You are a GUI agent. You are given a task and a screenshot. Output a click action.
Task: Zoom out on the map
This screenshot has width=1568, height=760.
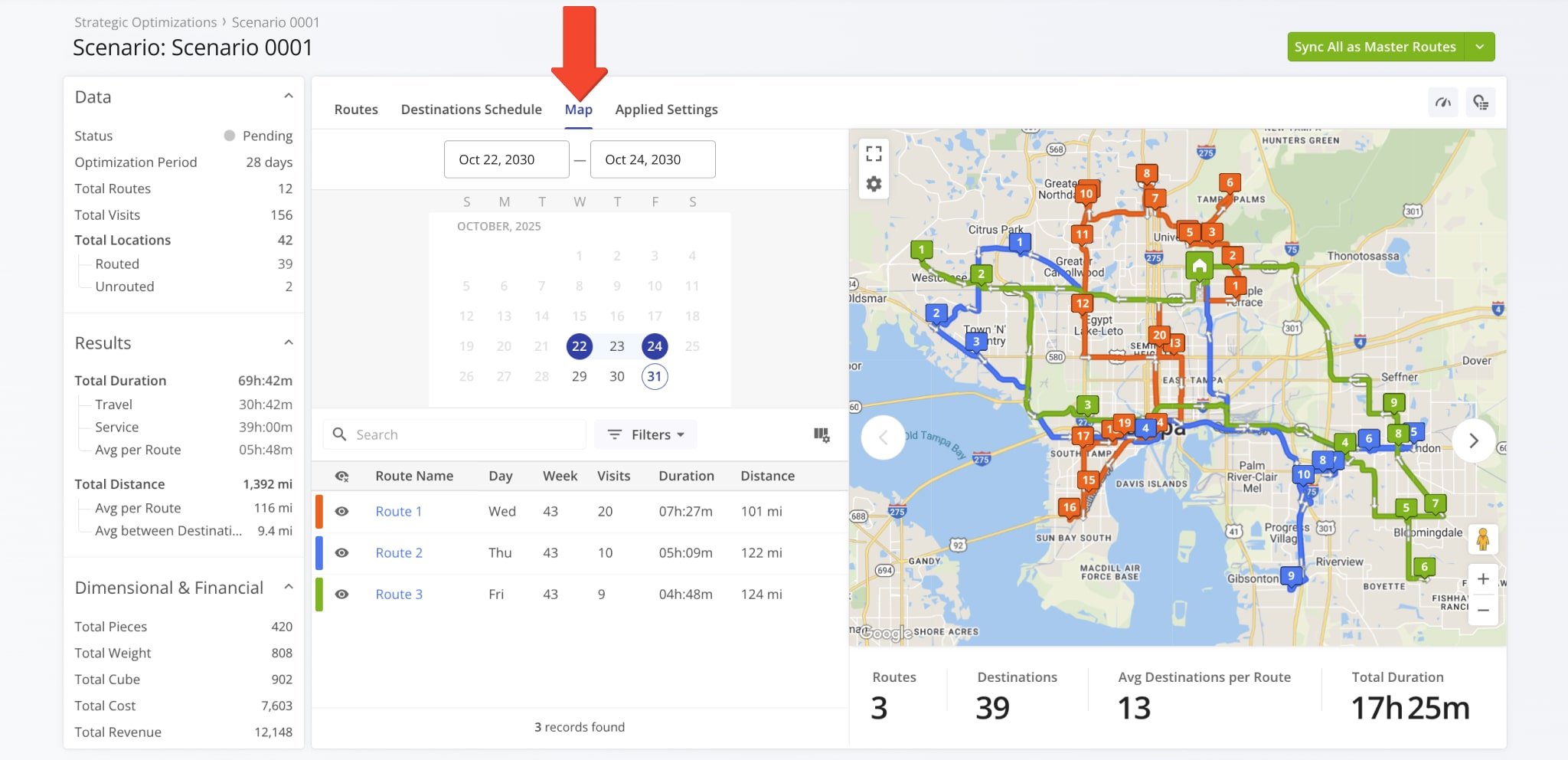[x=1483, y=611]
